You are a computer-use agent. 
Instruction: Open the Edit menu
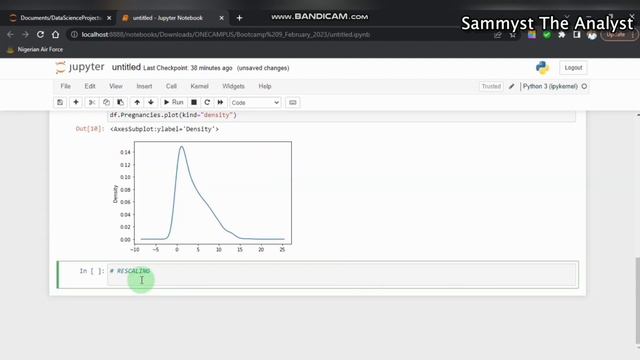click(90, 86)
